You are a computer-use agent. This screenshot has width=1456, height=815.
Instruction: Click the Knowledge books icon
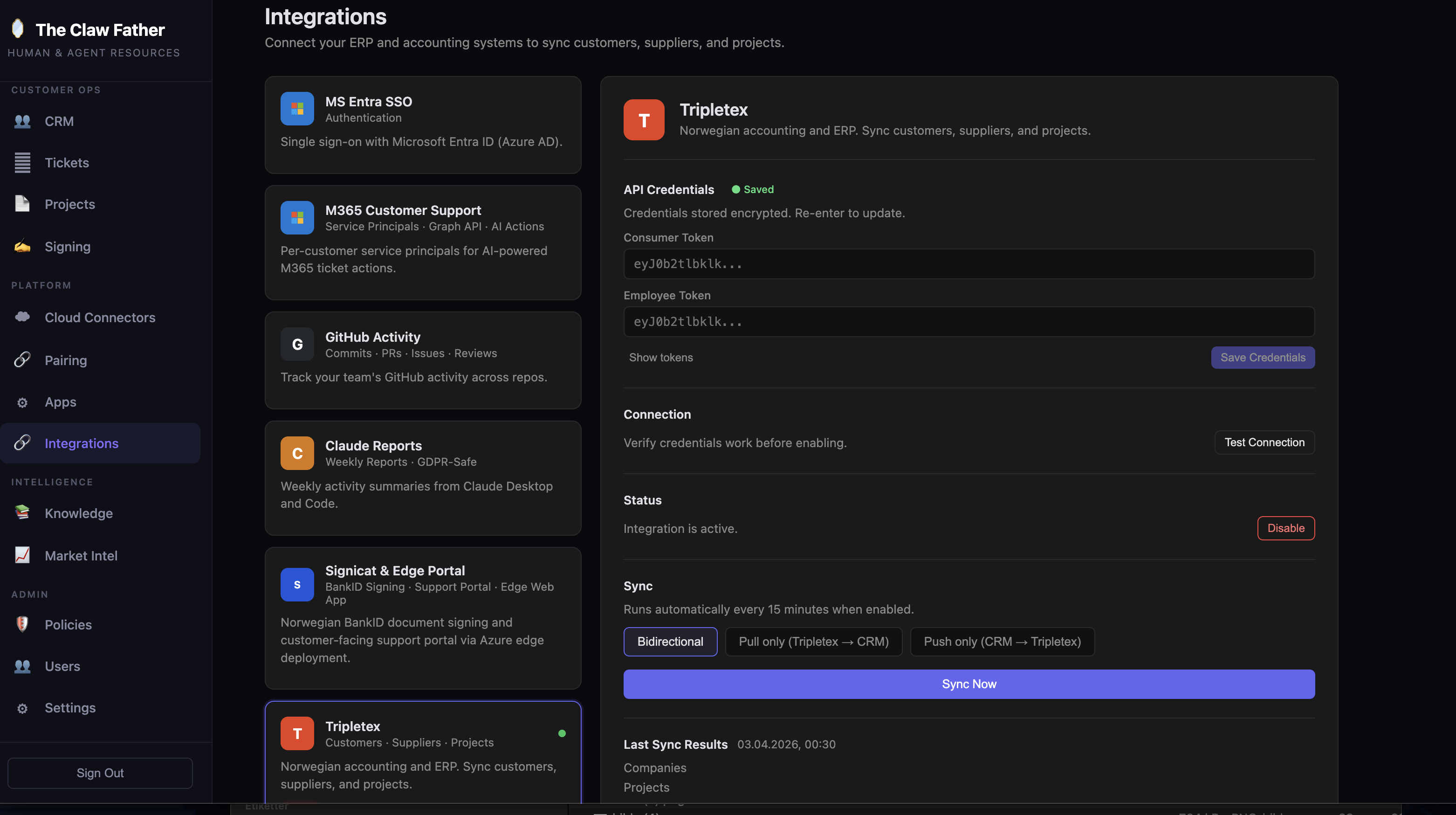[23, 513]
